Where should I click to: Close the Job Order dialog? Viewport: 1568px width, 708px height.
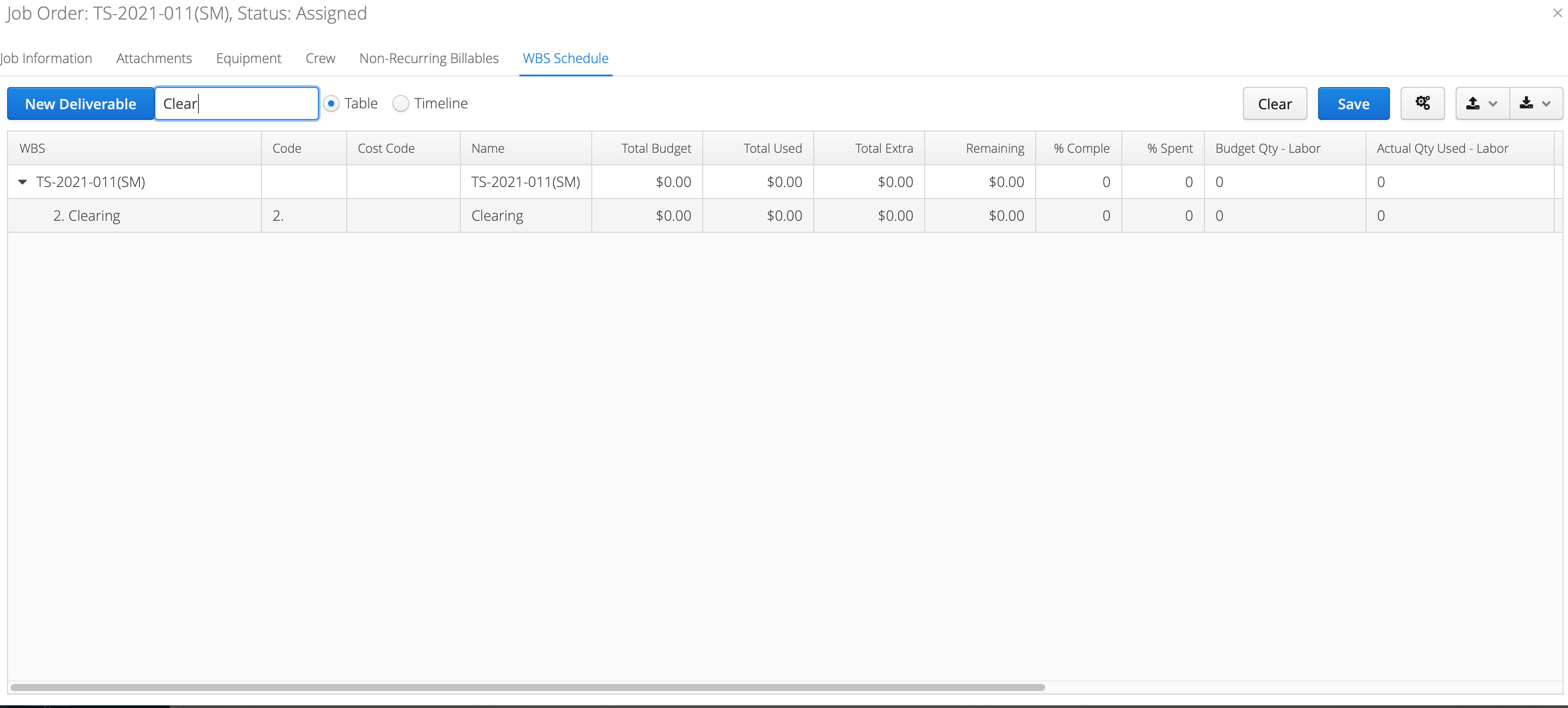point(1557,13)
